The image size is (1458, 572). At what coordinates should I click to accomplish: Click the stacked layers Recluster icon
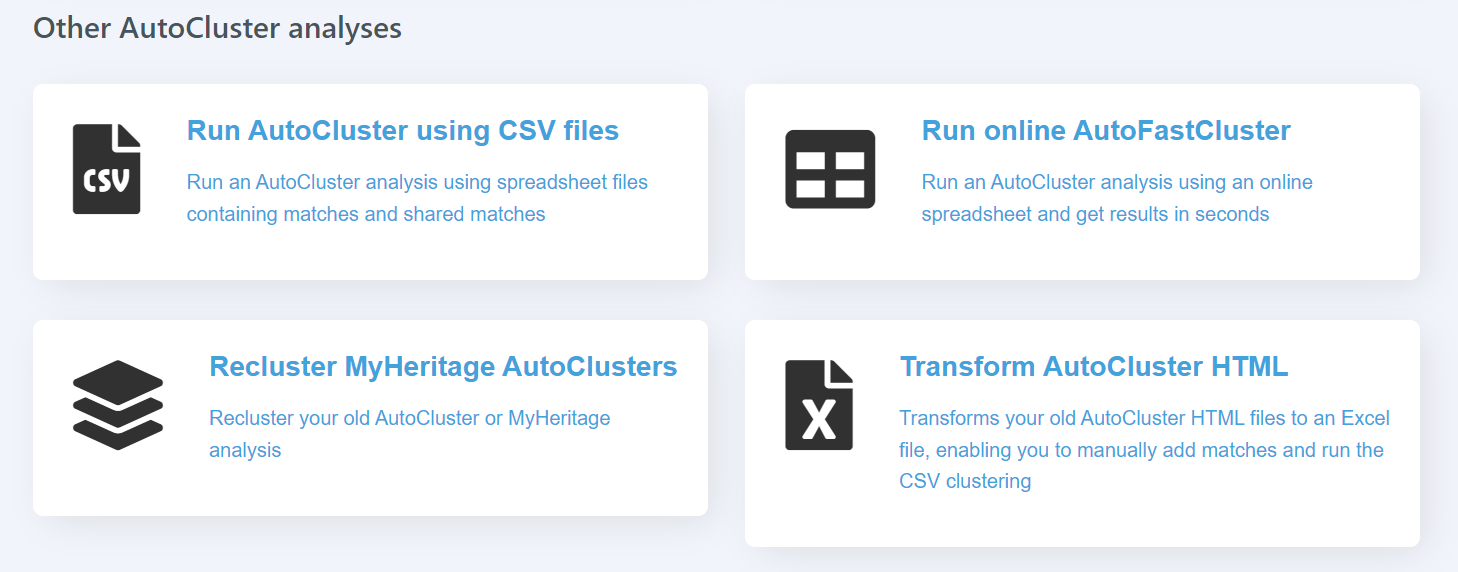118,405
